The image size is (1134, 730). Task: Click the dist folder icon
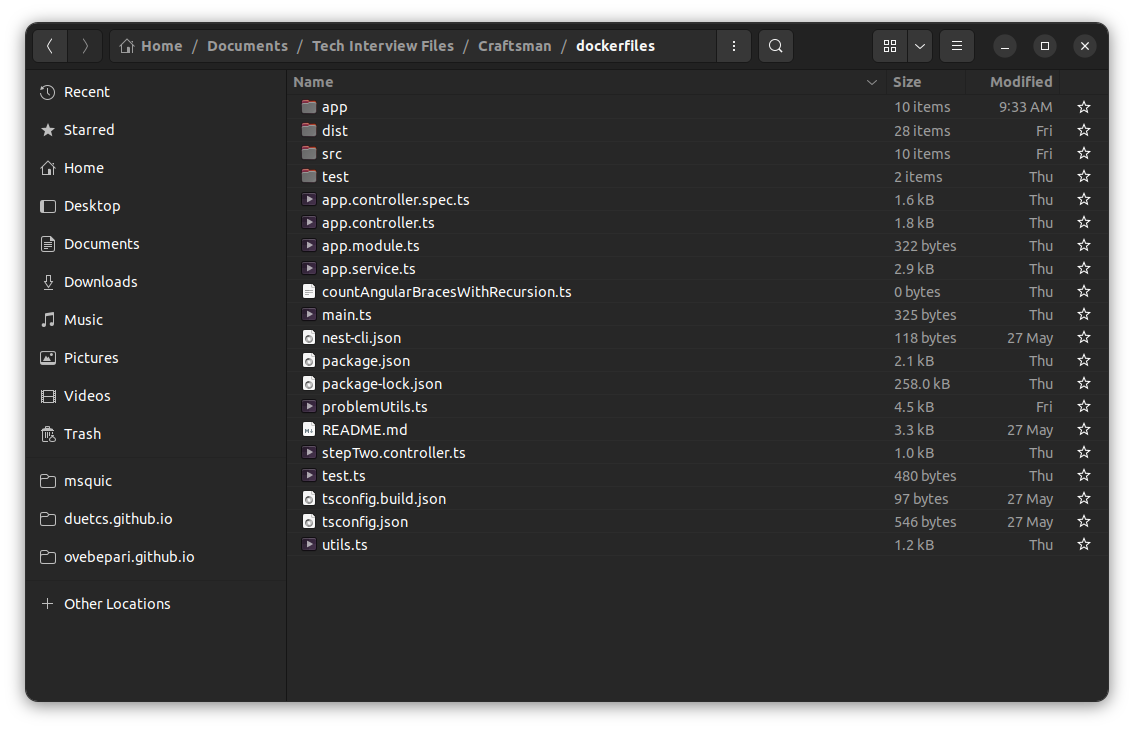309,130
